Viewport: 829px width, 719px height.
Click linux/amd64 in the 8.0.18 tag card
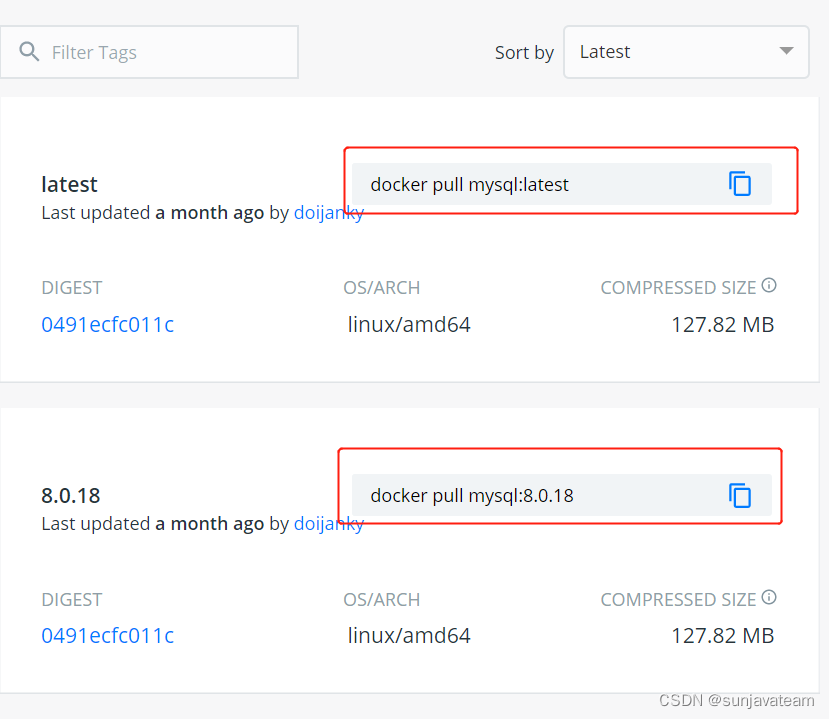[x=409, y=635]
